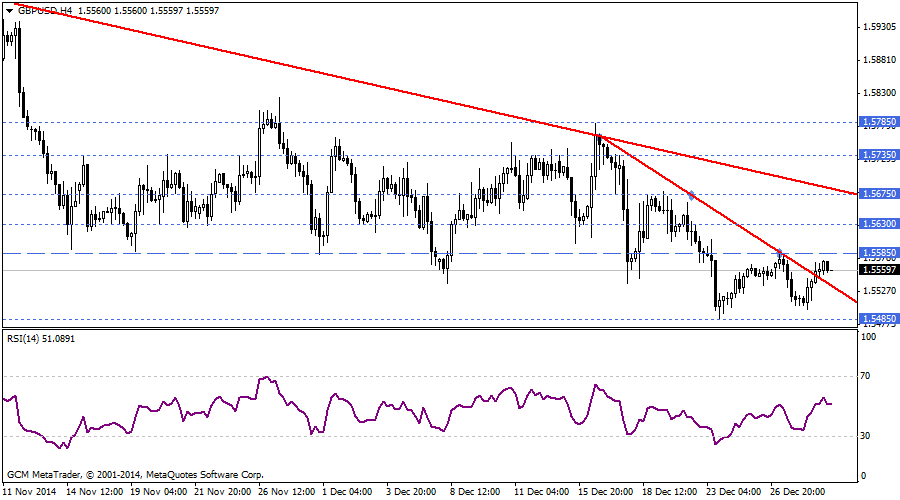Select the purple RSI indicator line
The image size is (900, 500).
coord(340,400)
